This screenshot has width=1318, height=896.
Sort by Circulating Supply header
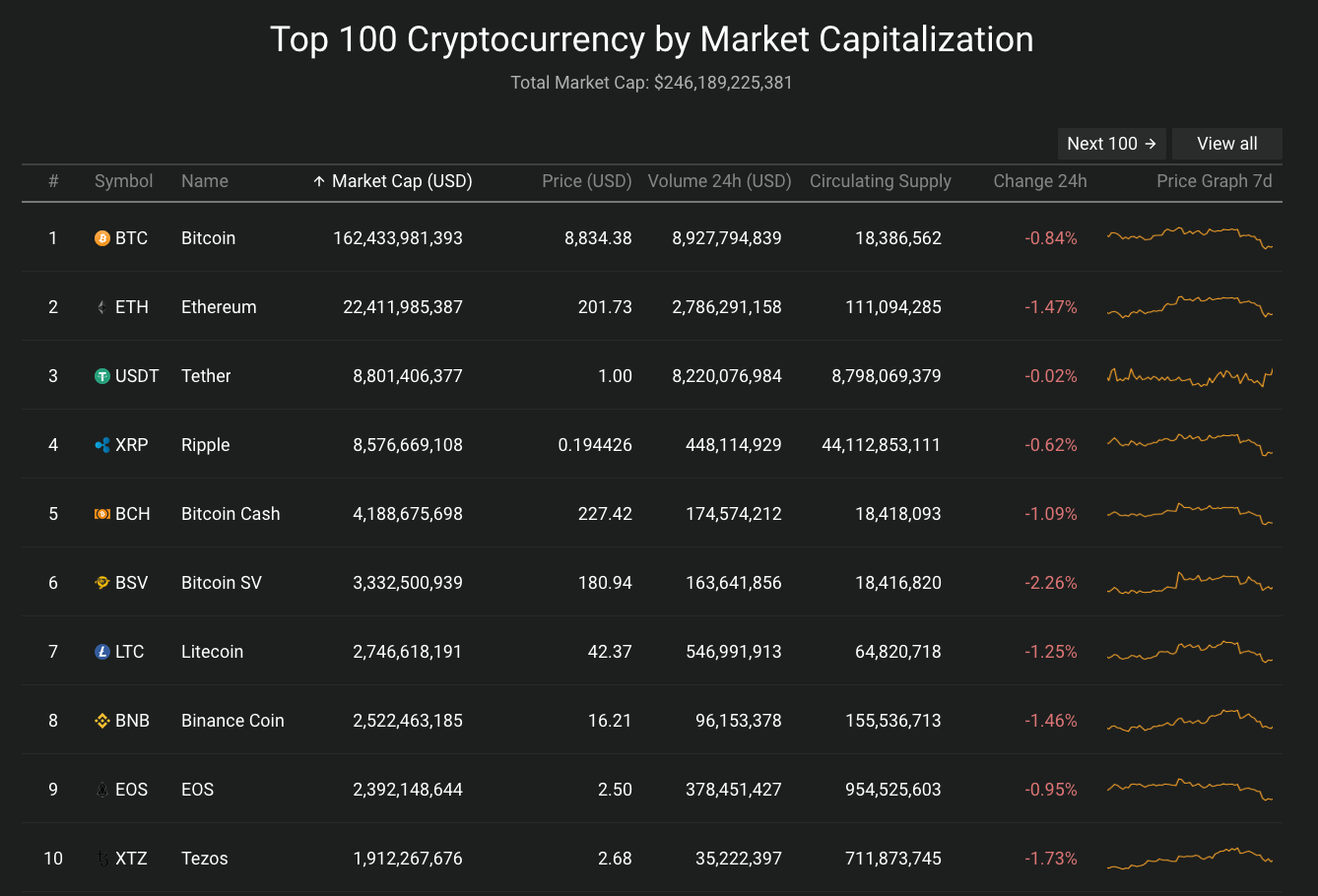[x=880, y=181]
